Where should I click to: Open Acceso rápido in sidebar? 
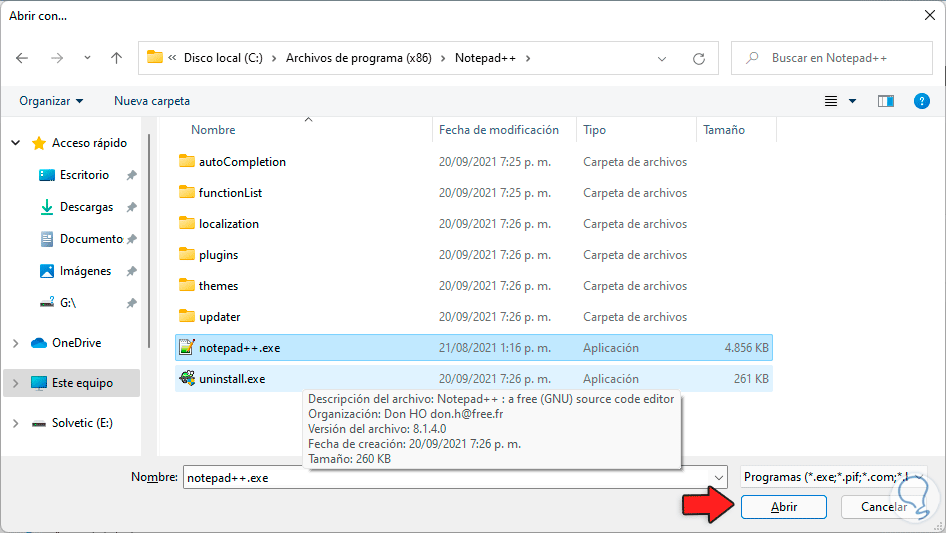click(x=89, y=143)
